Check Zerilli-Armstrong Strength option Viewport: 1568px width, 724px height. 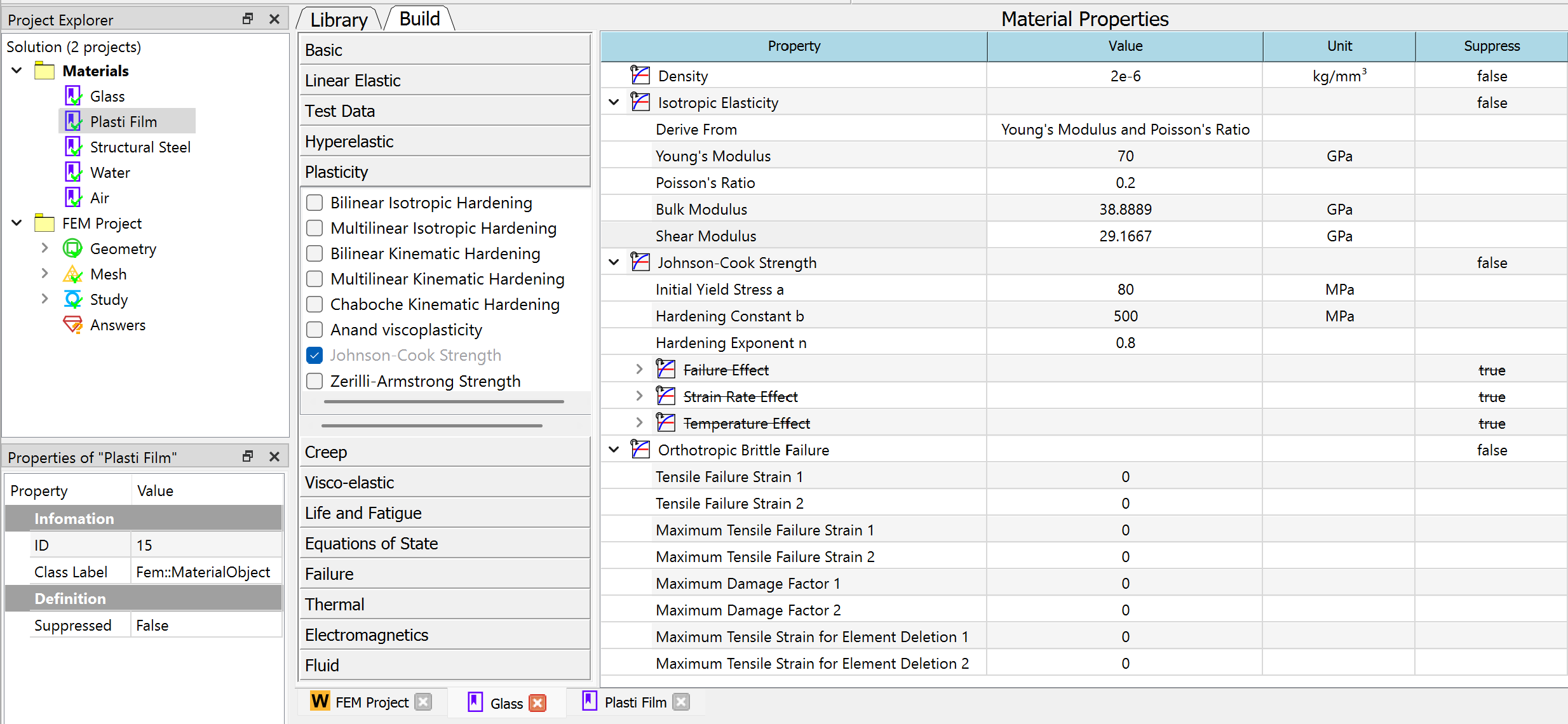(x=314, y=381)
